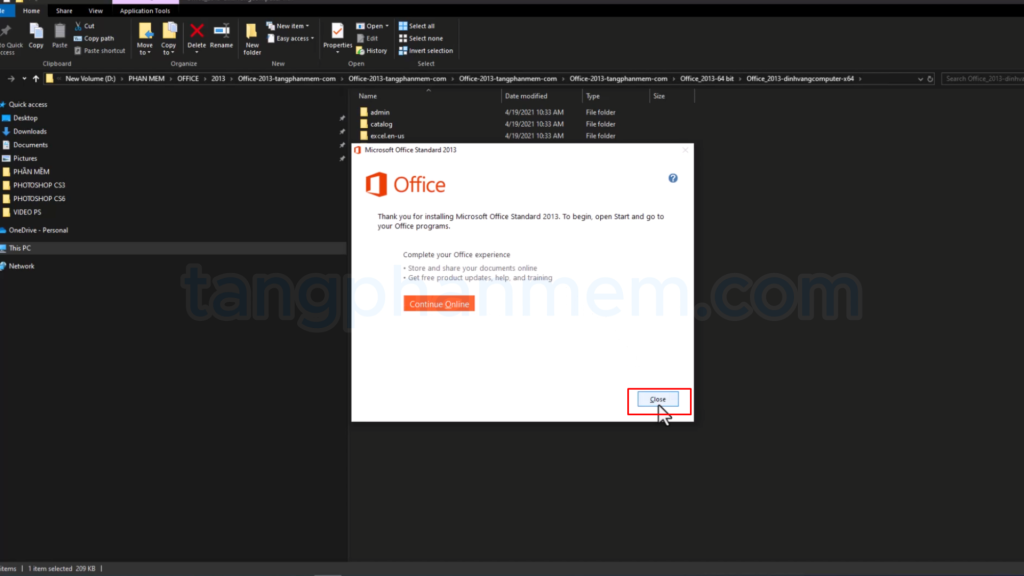Open the recent locations dropdown arrow

[x=24, y=79]
